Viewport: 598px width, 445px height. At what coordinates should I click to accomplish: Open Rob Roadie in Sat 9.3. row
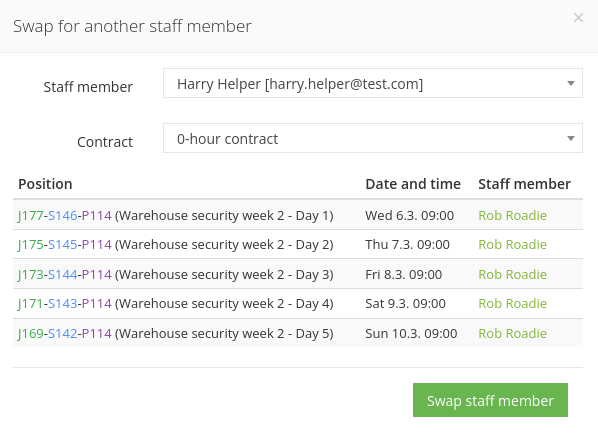coord(513,304)
